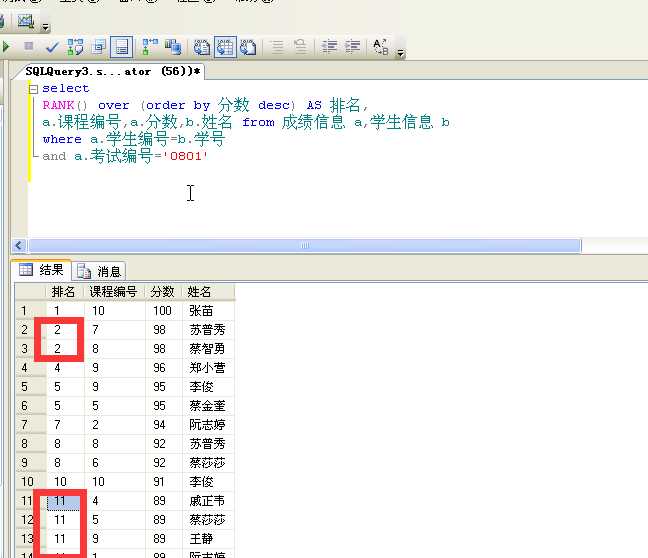Click the name cell 蔡莎莎 in row 12

208,520
